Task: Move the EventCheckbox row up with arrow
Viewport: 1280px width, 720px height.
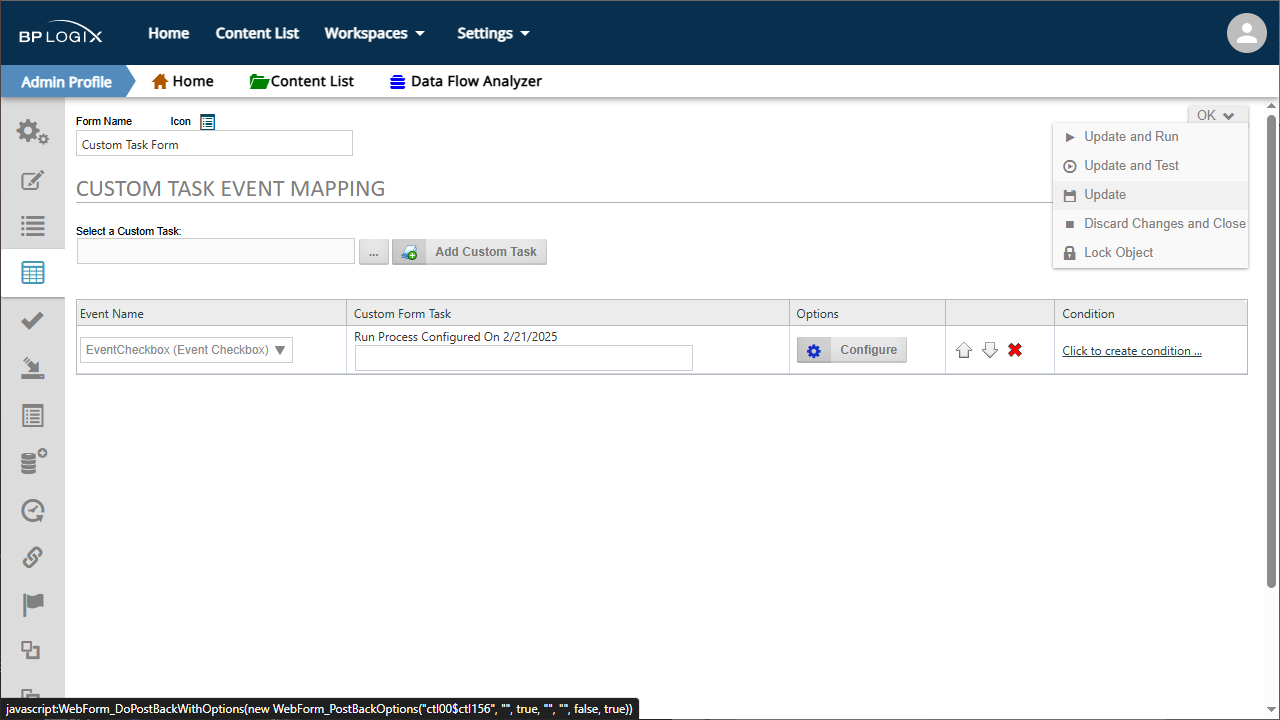Action: pos(964,350)
